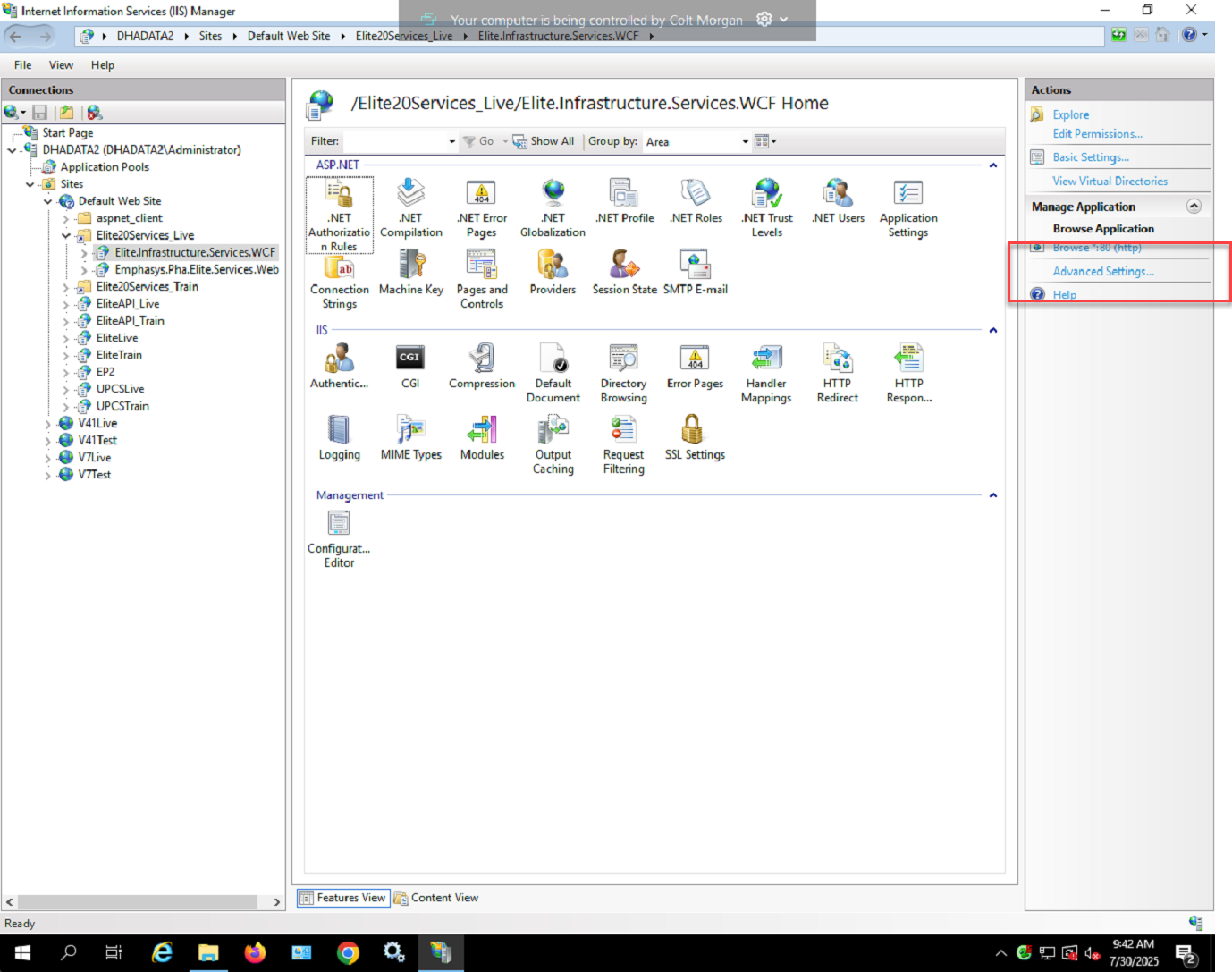Viewport: 1232px width, 972px height.
Task: Click the Filter input field
Action: (395, 141)
